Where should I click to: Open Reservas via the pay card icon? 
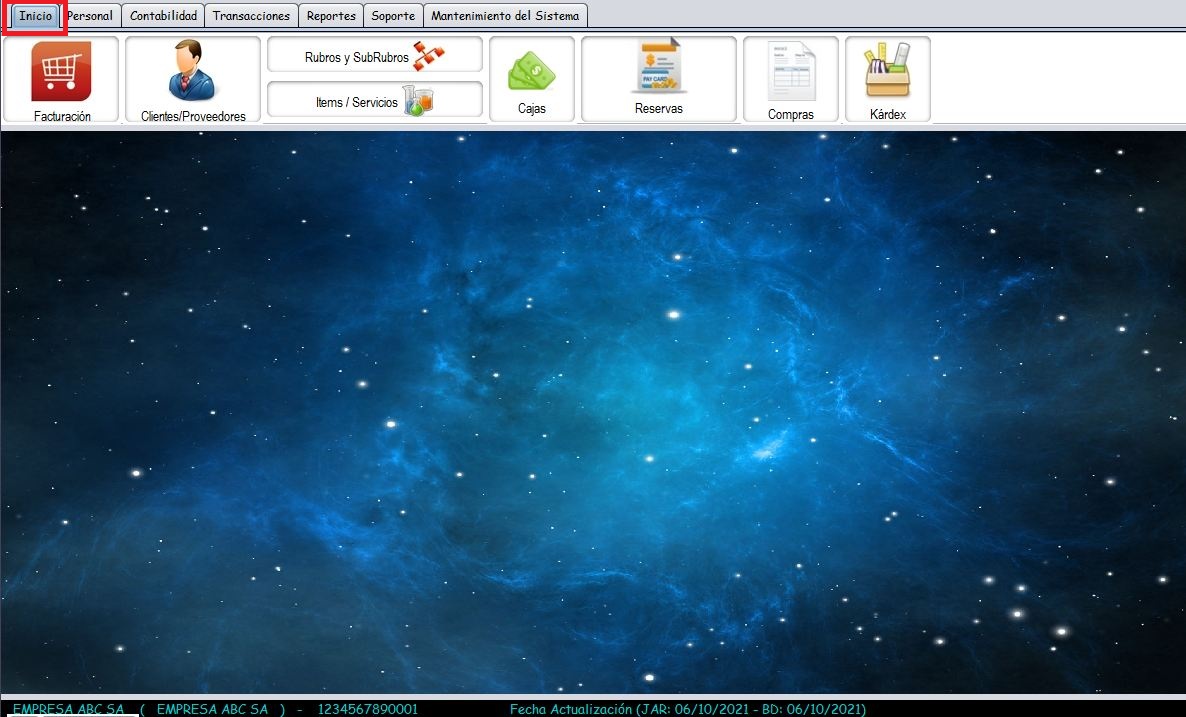pyautogui.click(x=658, y=69)
